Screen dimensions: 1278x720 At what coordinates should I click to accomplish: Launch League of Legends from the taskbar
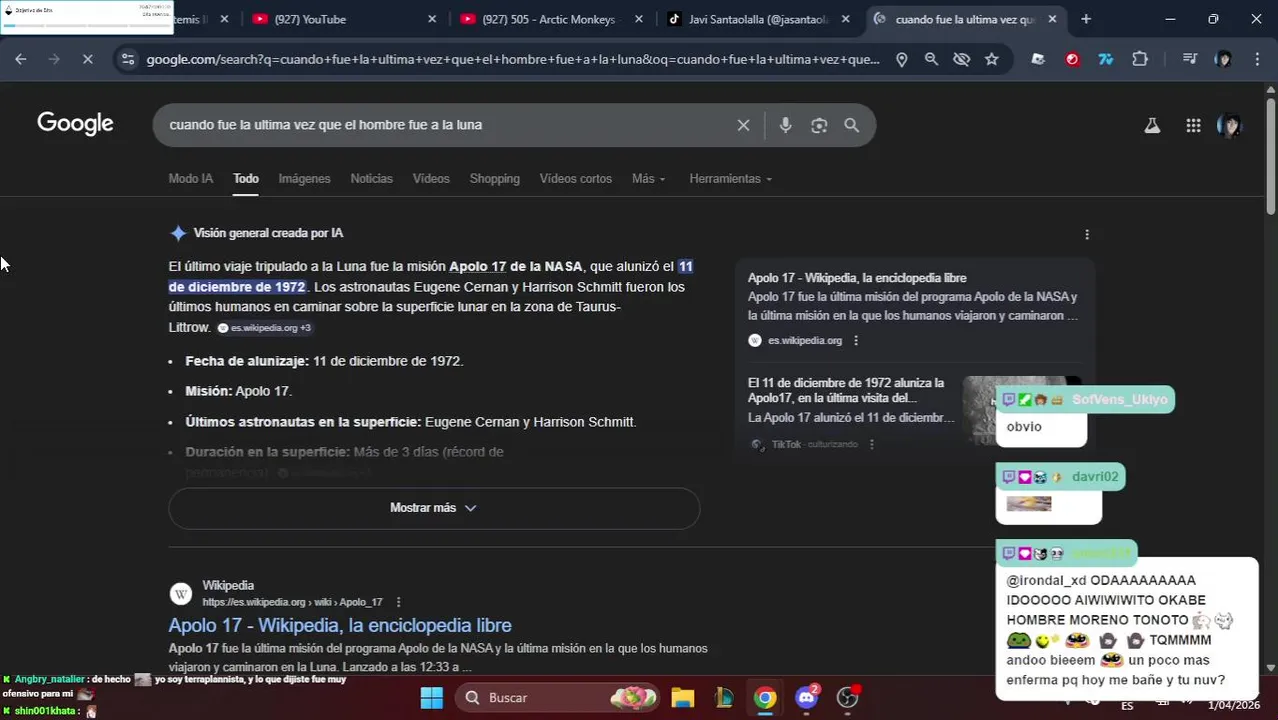pos(724,697)
